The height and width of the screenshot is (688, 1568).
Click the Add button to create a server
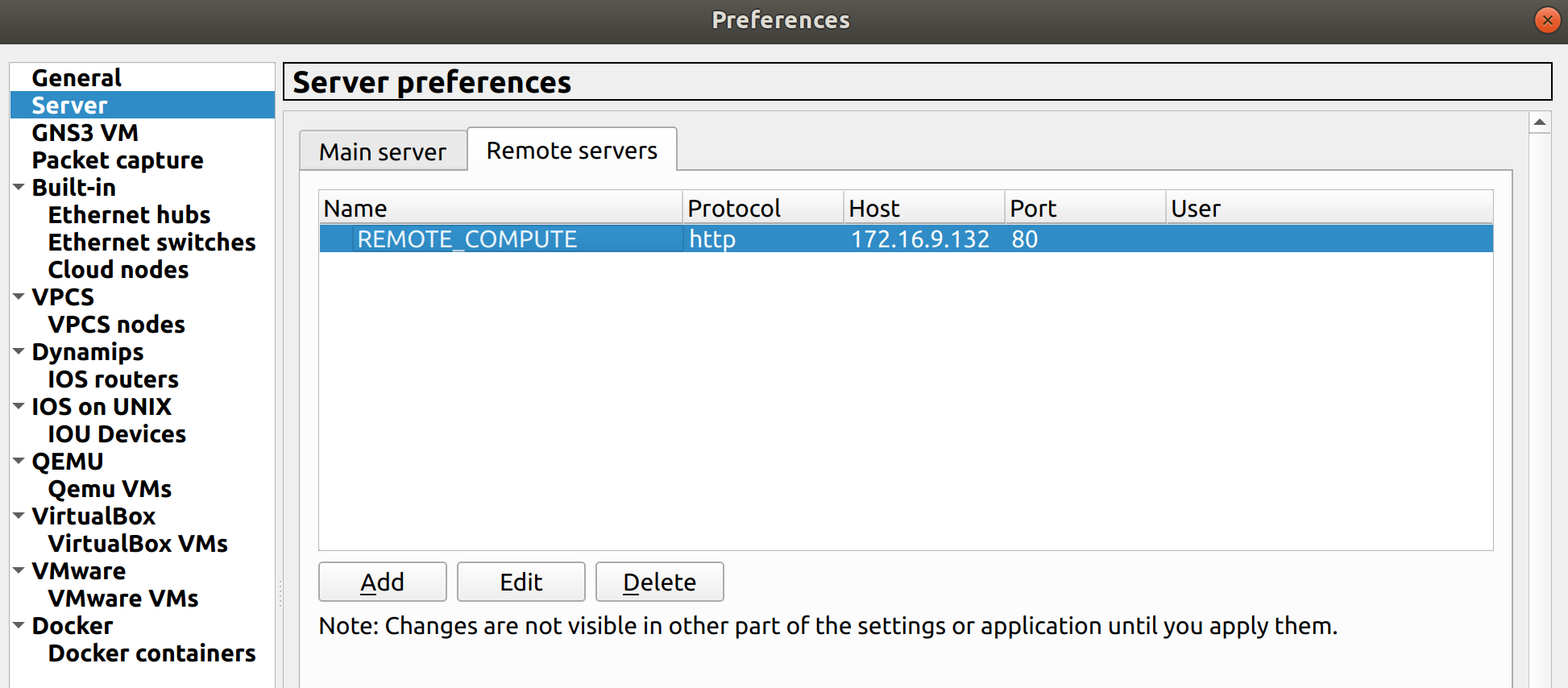(x=382, y=581)
